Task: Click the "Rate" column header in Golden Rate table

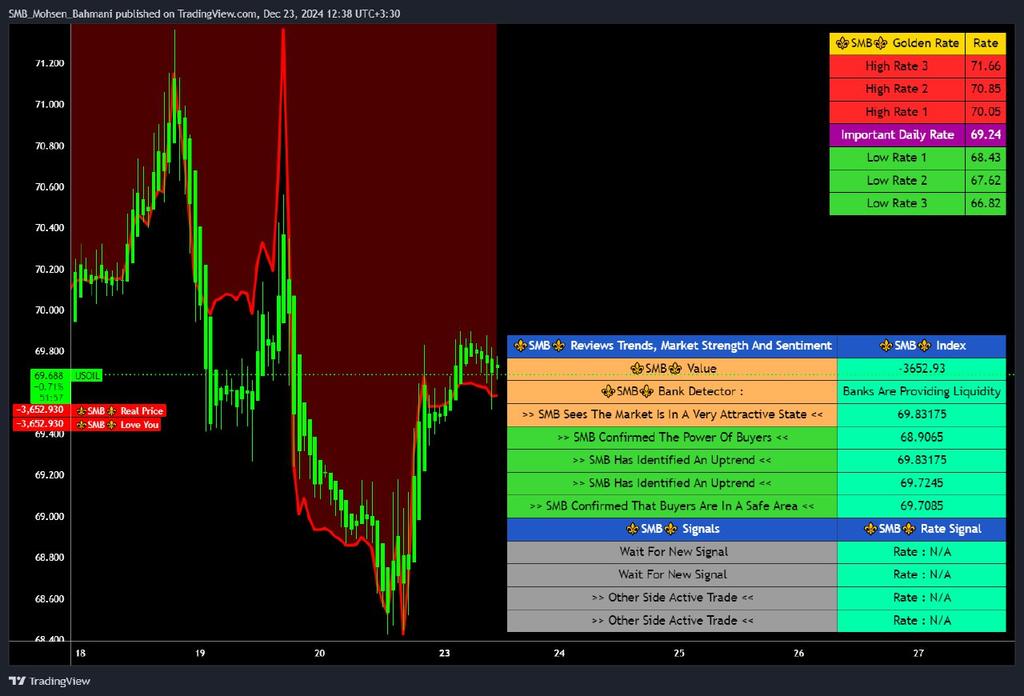Action: pos(985,43)
